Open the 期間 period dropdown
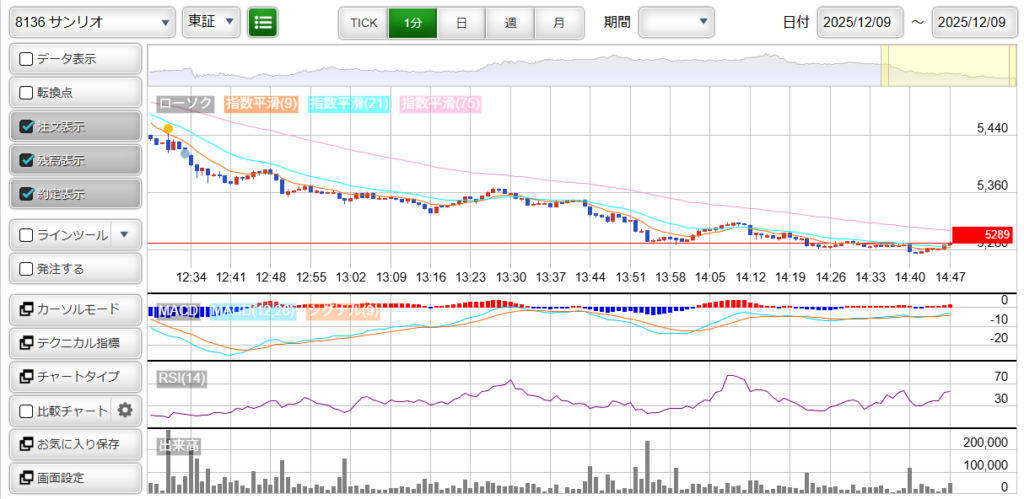 tap(676, 22)
